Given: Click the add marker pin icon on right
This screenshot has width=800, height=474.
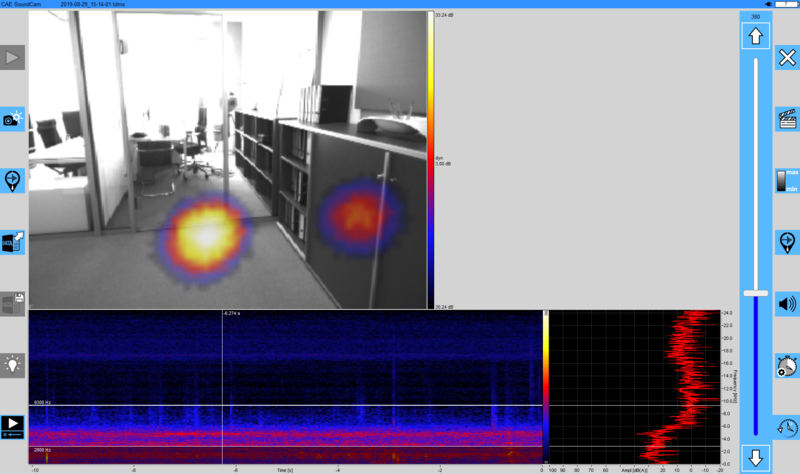Looking at the screenshot, I should pyautogui.click(x=787, y=242).
